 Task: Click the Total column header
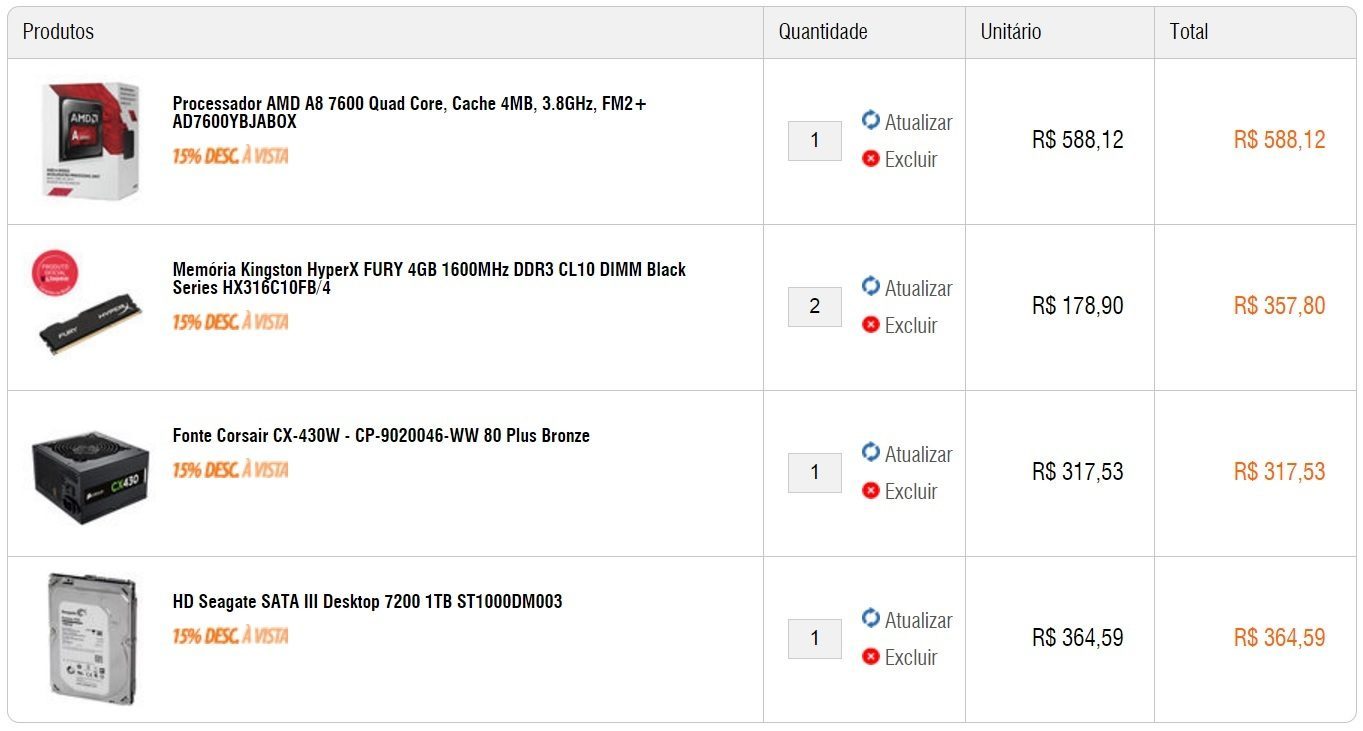tap(1189, 32)
